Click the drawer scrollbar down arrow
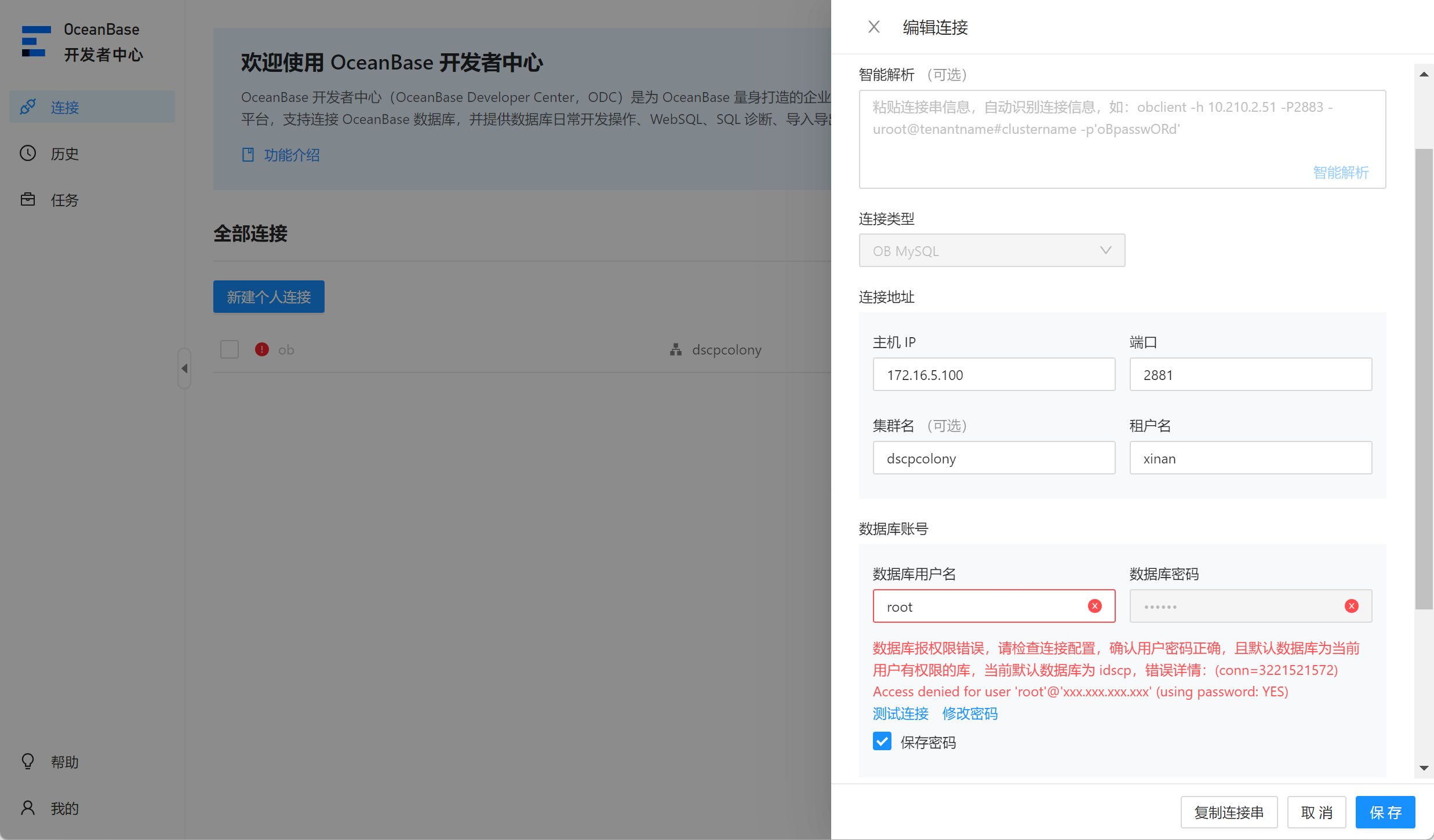 point(1424,768)
